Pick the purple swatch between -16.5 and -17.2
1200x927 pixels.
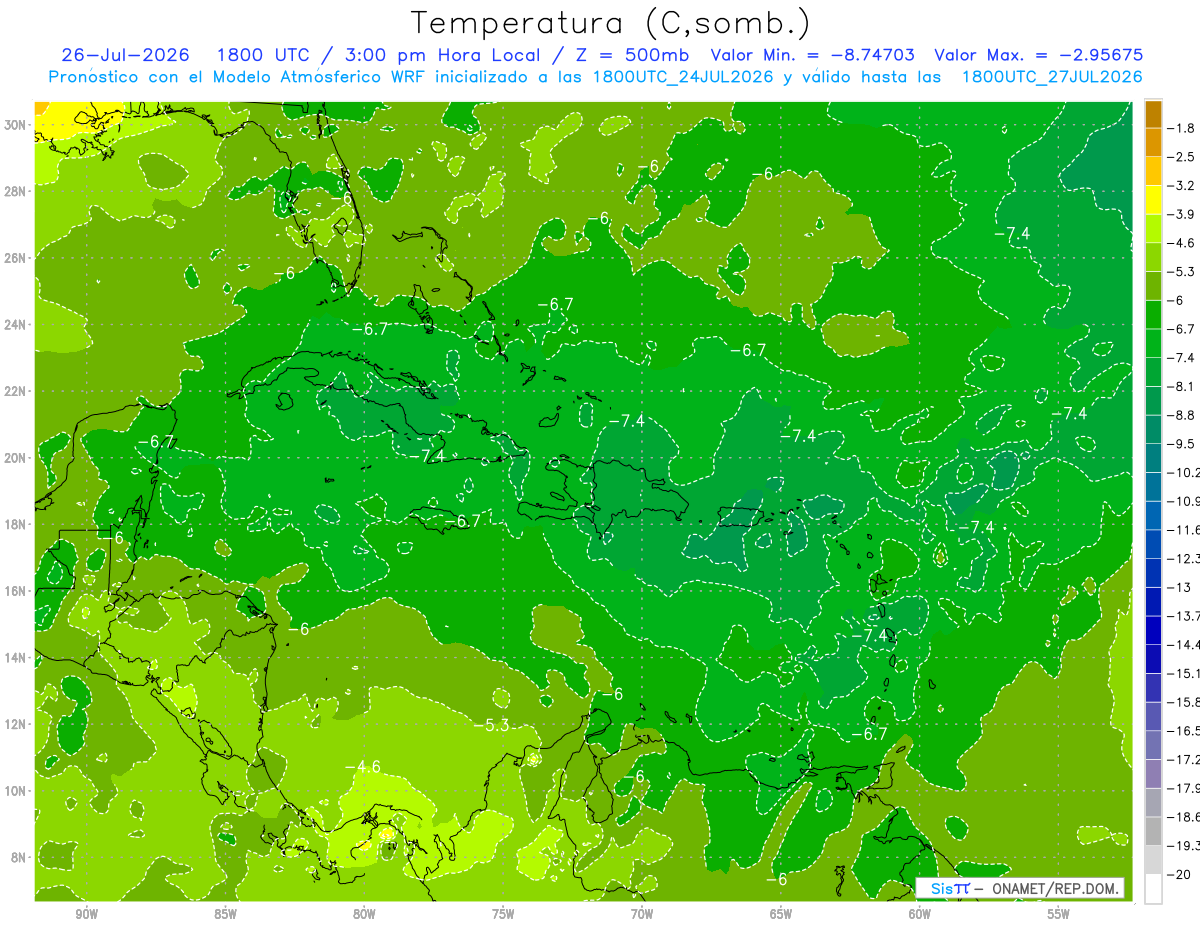coord(1153,745)
